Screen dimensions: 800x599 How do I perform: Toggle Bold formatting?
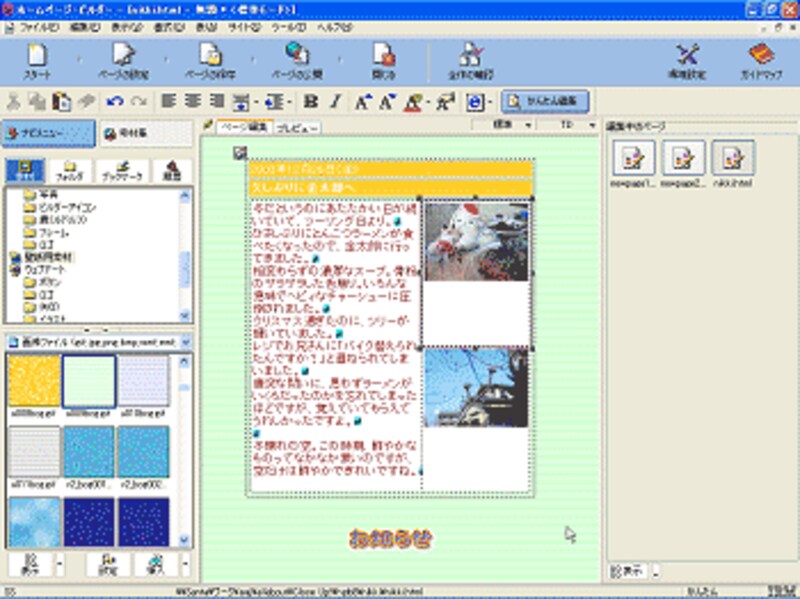pos(310,102)
